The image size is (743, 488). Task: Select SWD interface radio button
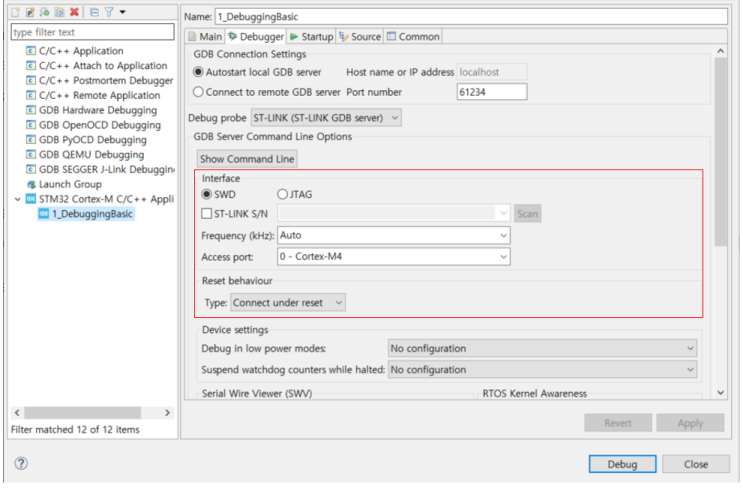[x=218, y=194]
